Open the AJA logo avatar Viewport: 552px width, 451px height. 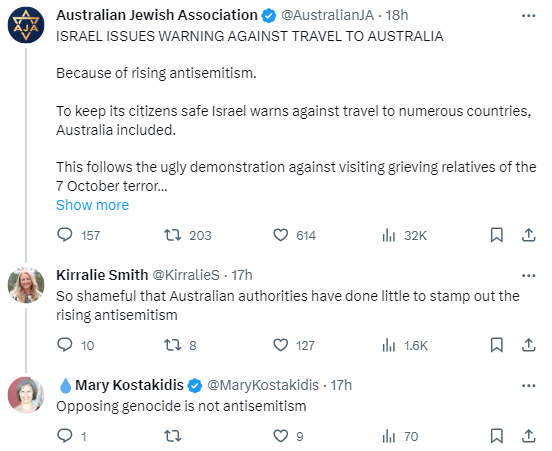click(x=26, y=25)
